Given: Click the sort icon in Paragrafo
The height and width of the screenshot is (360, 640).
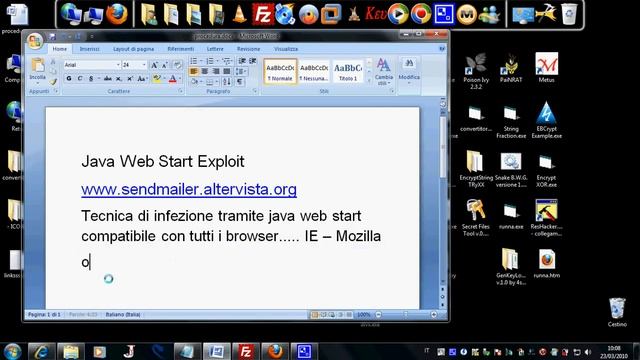Looking at the screenshot, I should (x=227, y=82).
